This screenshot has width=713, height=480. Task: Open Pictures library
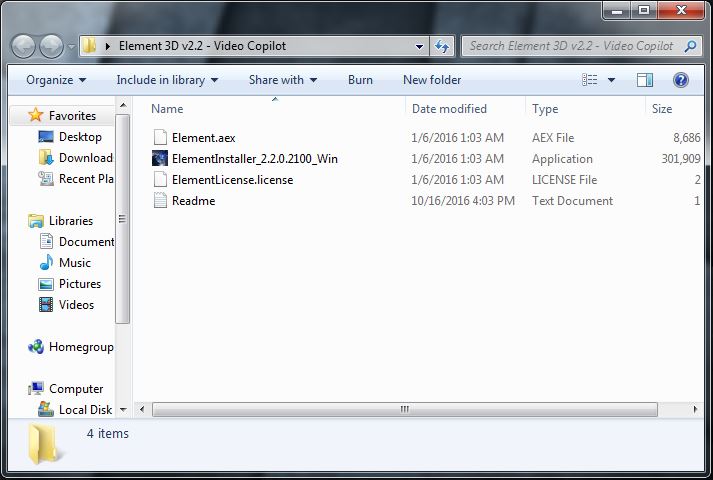coord(80,284)
